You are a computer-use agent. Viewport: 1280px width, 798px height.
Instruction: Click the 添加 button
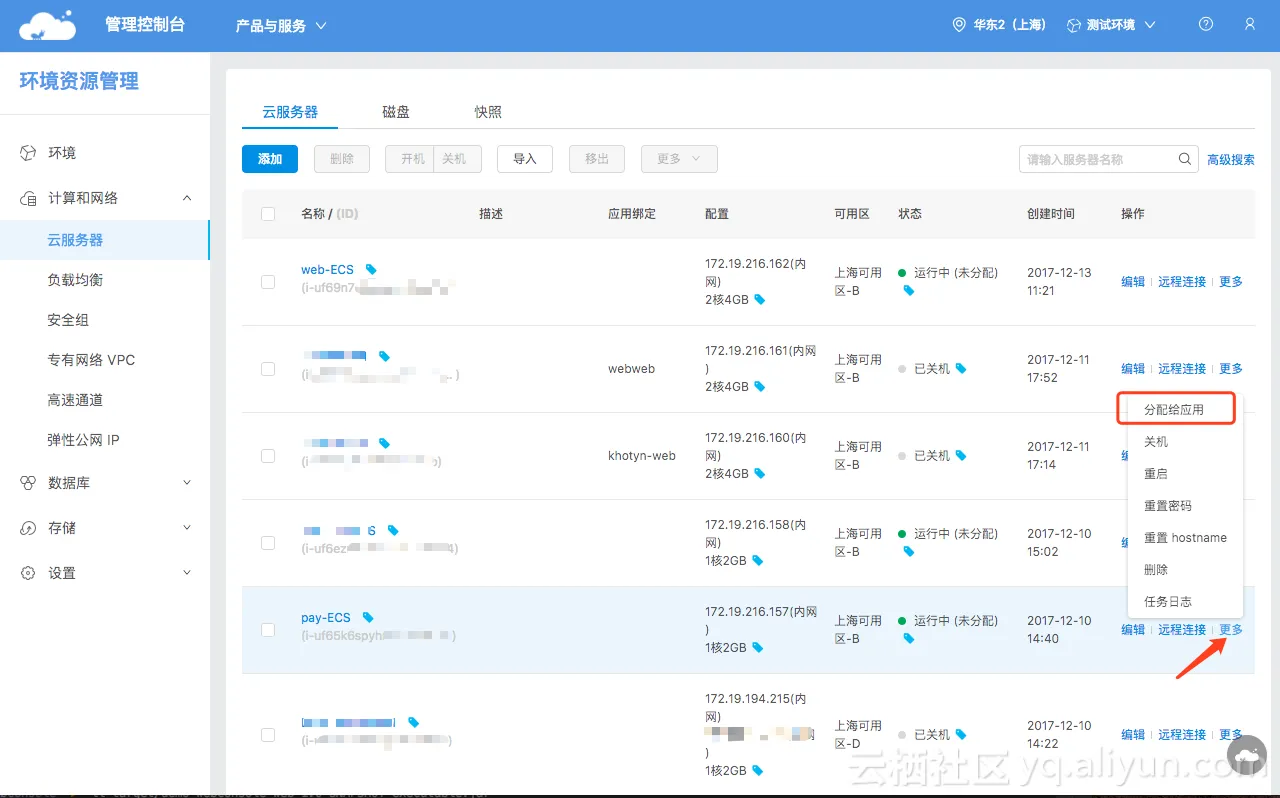point(270,159)
